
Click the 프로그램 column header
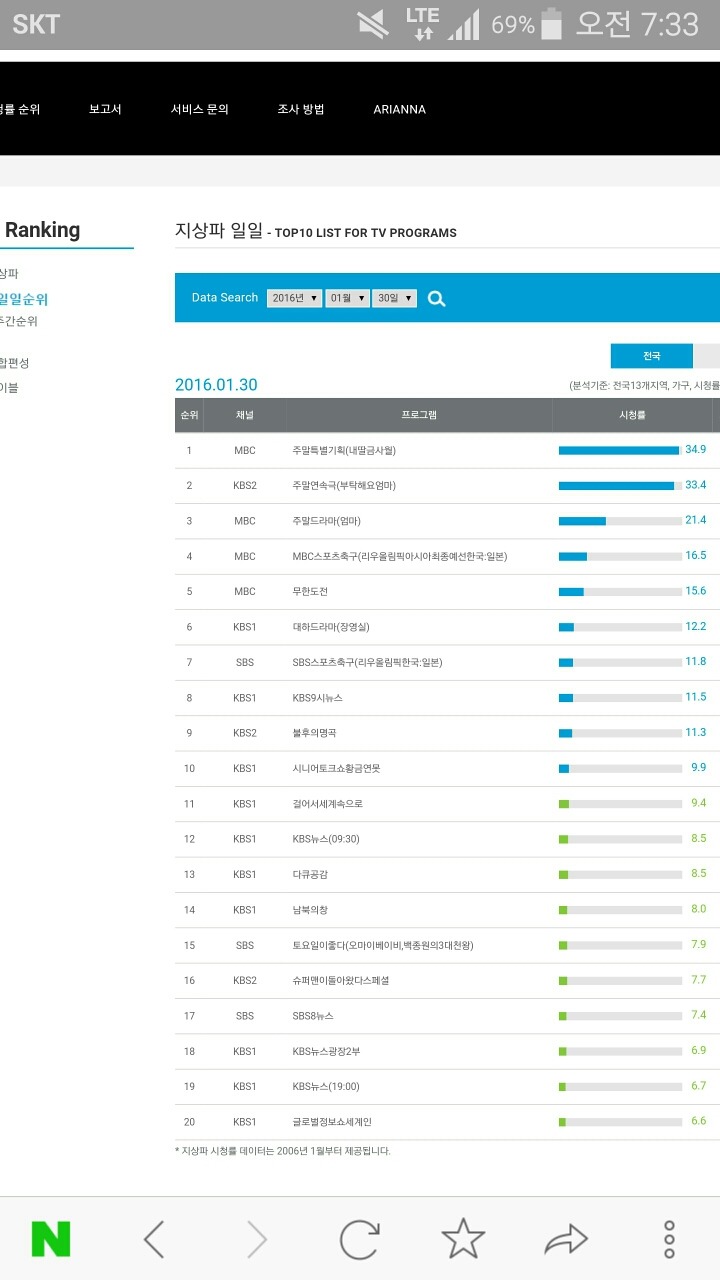click(419, 415)
